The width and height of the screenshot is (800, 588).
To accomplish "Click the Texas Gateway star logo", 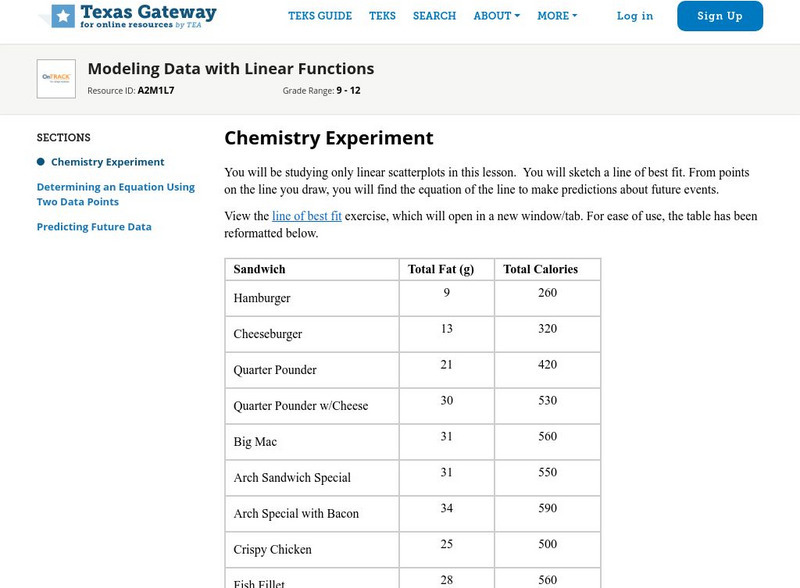I will click(x=63, y=15).
